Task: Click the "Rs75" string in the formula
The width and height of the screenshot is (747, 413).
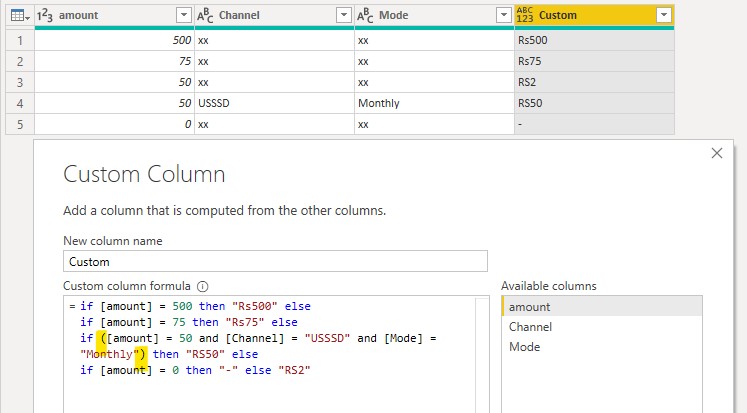Action: point(245,322)
